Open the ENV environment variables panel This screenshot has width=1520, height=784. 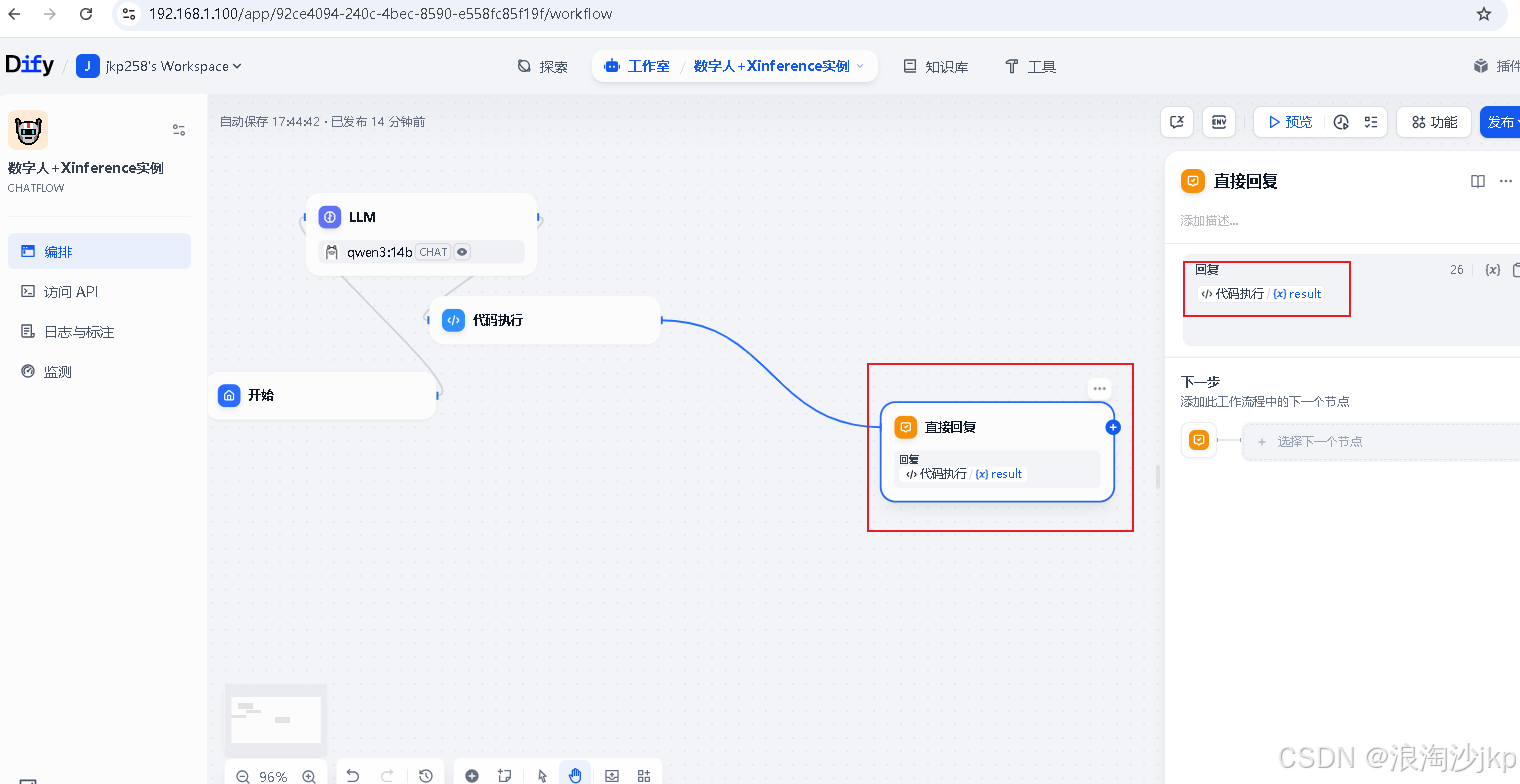point(1219,122)
